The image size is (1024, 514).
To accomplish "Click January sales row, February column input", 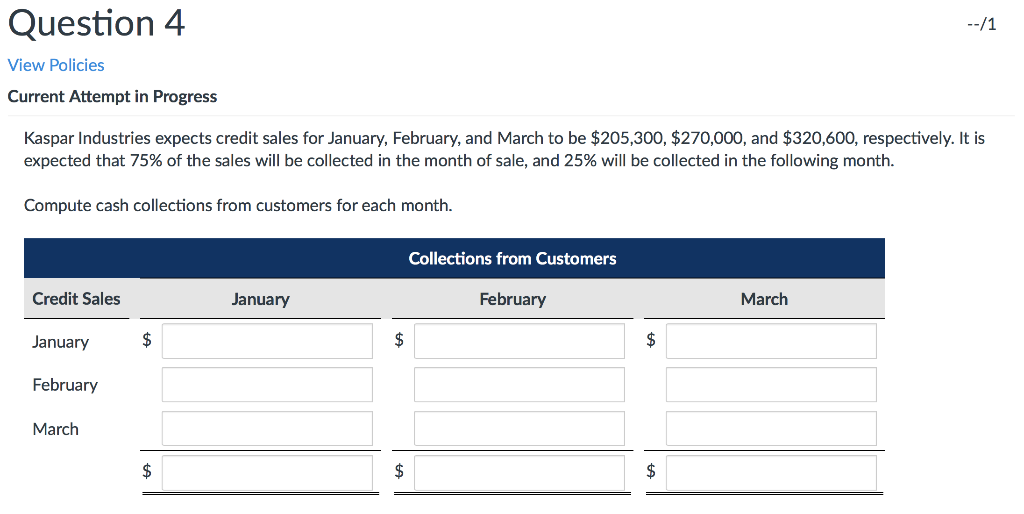I will click(519, 341).
